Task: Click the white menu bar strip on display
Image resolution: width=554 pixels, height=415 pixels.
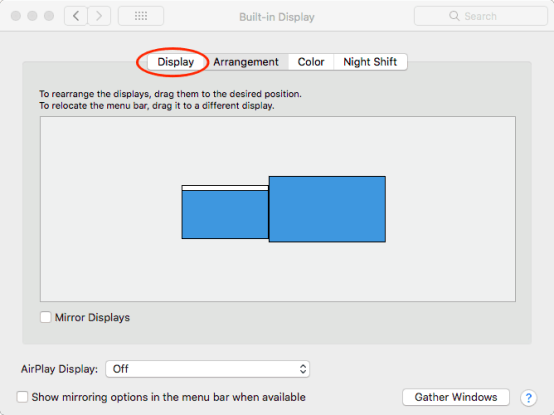Action: [x=225, y=188]
